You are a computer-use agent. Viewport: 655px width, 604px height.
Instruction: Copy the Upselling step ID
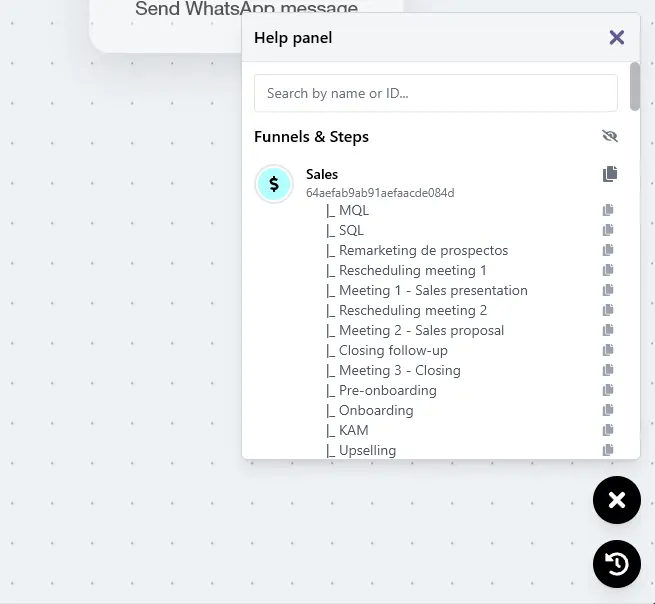tap(608, 450)
